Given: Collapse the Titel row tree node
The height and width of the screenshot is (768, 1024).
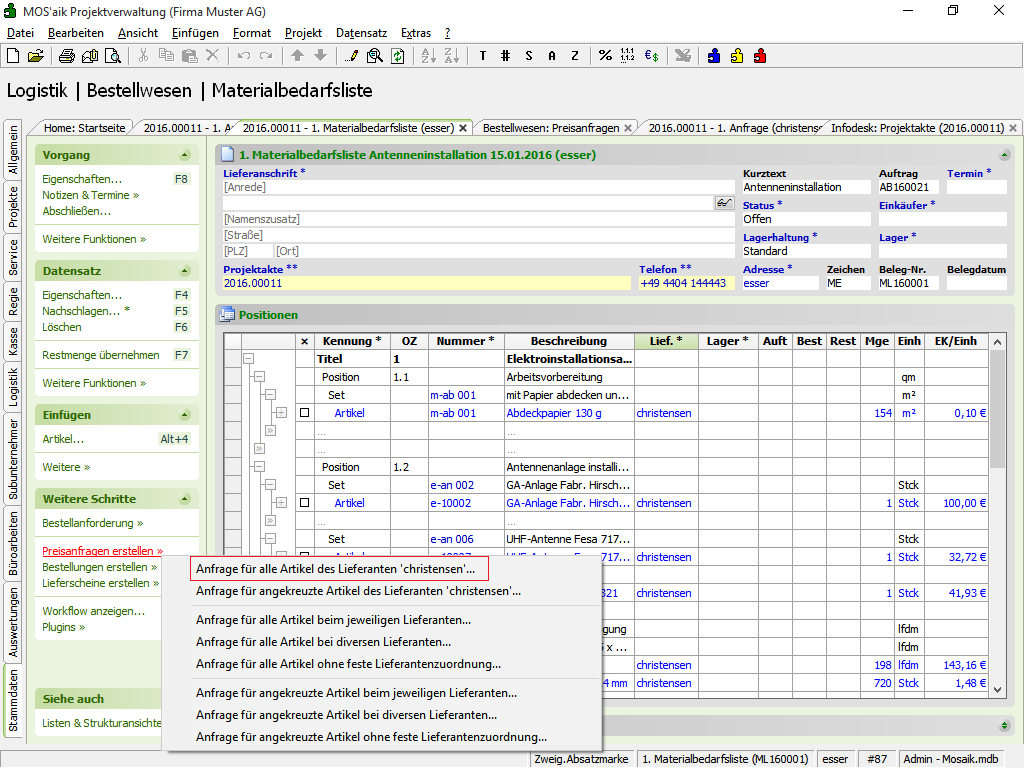Looking at the screenshot, I should coord(248,359).
